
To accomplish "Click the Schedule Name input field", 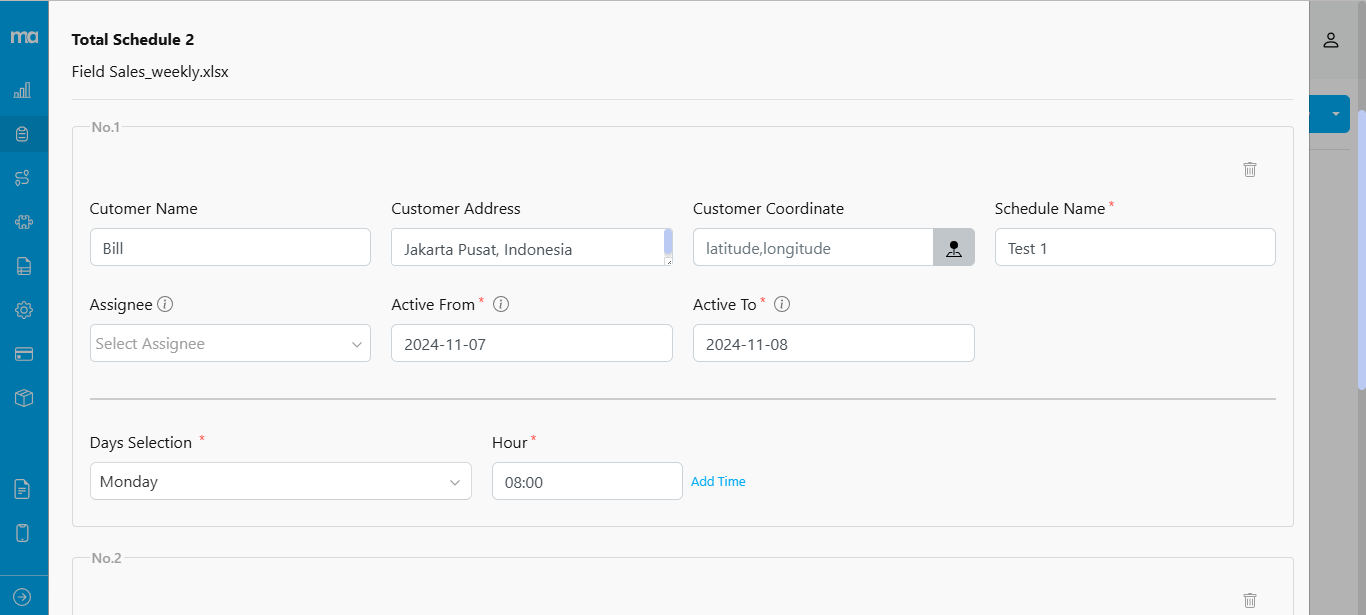I will coord(1134,248).
